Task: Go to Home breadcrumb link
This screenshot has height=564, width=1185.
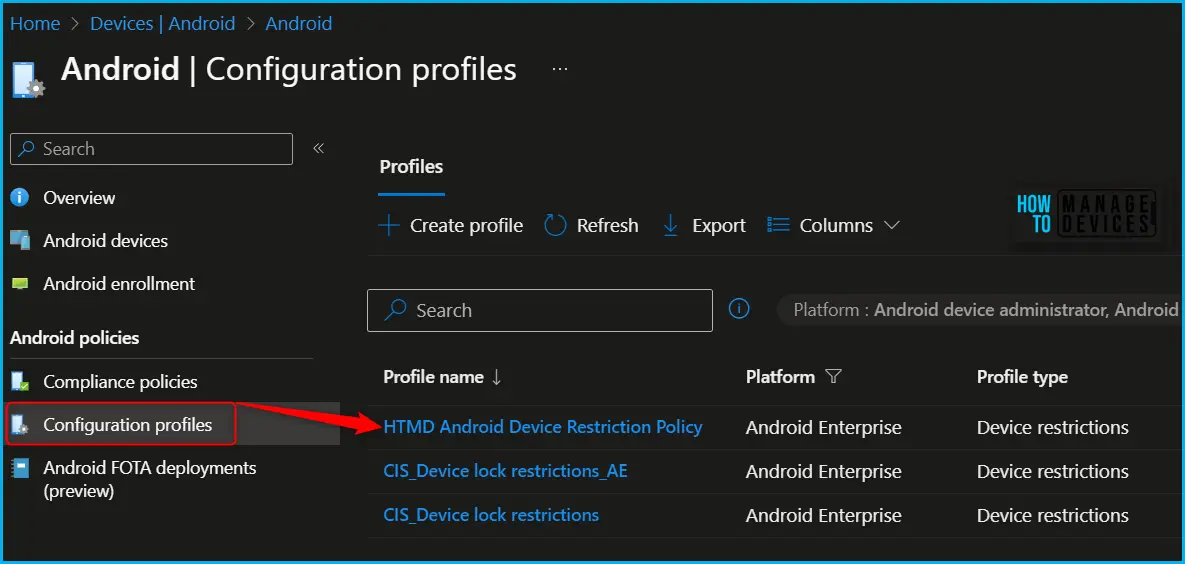Action: coord(35,23)
